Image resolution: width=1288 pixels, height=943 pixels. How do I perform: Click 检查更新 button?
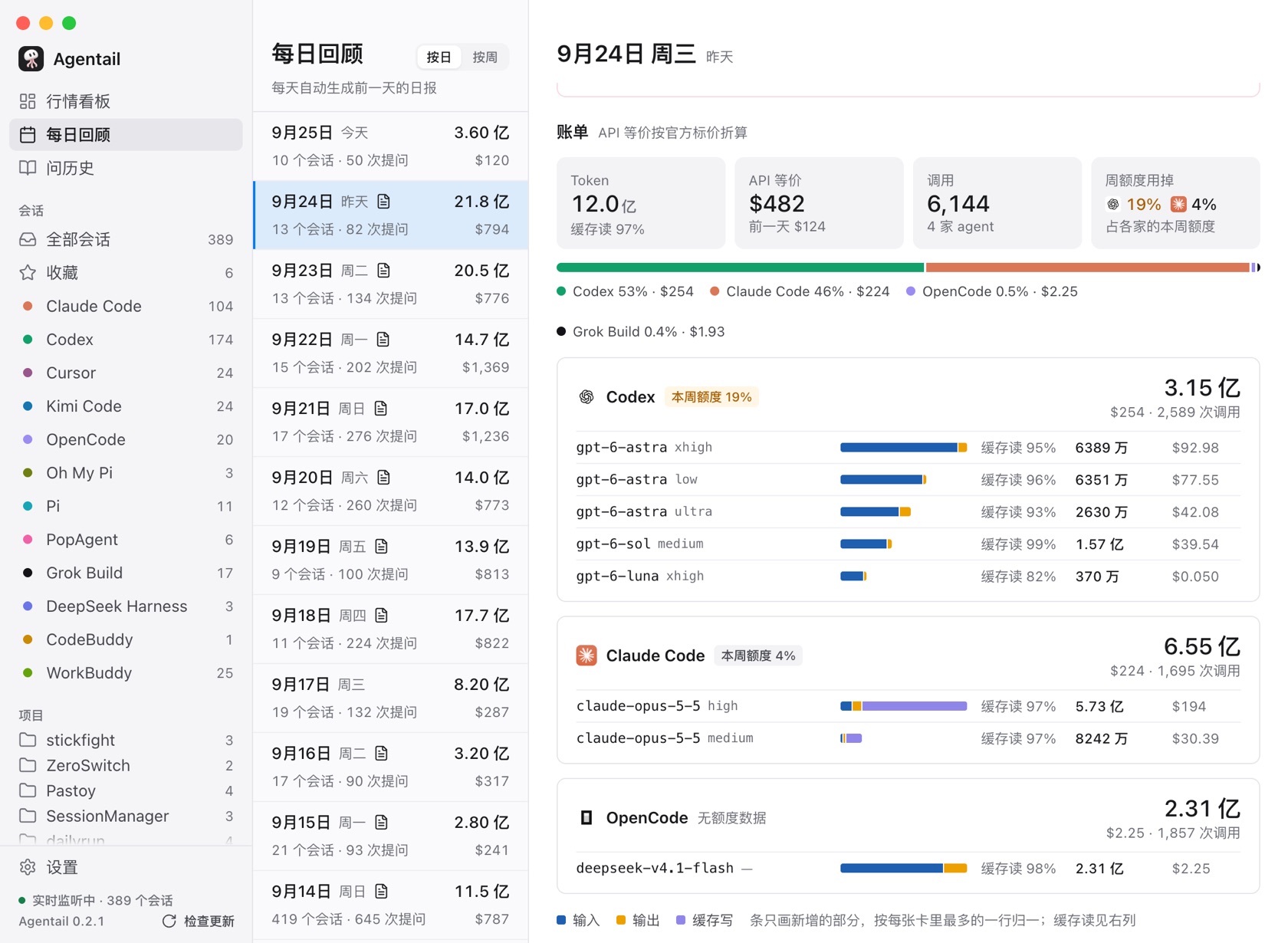pyautogui.click(x=199, y=921)
